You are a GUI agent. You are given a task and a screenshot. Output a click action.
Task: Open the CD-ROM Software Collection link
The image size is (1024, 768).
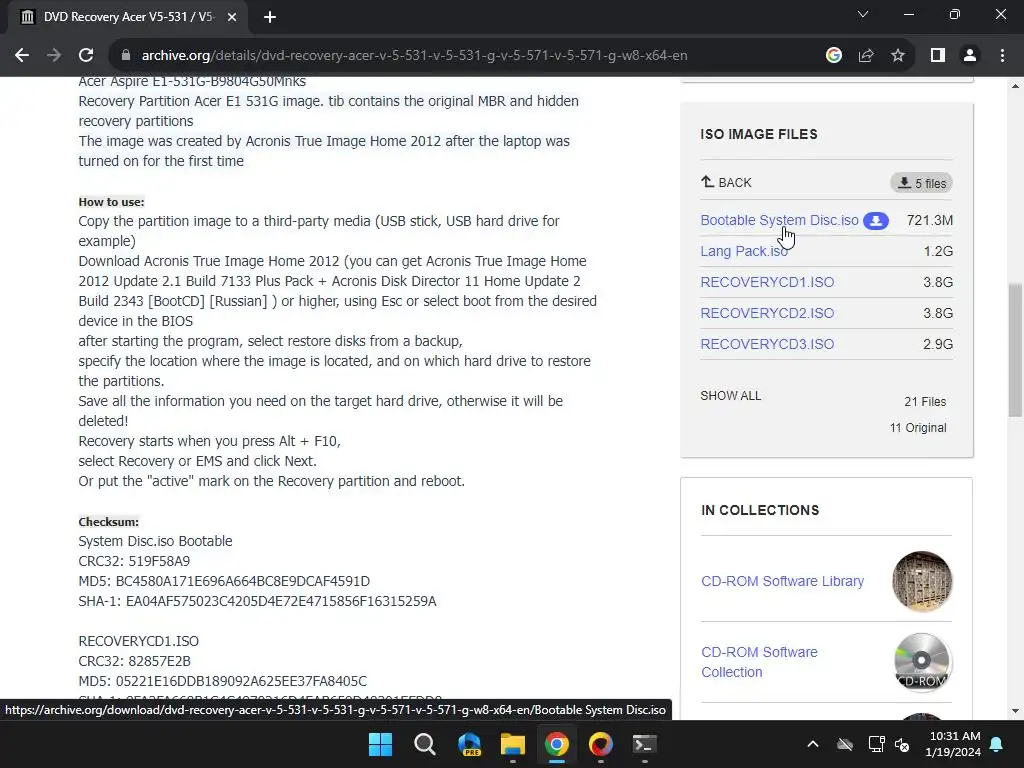(x=760, y=662)
